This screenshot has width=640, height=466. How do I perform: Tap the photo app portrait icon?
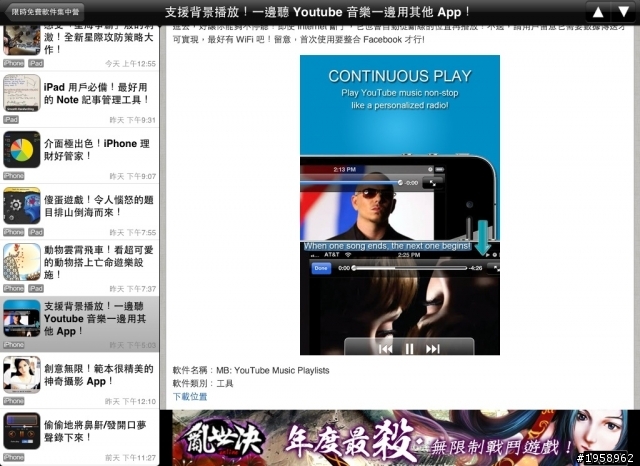(x=22, y=375)
